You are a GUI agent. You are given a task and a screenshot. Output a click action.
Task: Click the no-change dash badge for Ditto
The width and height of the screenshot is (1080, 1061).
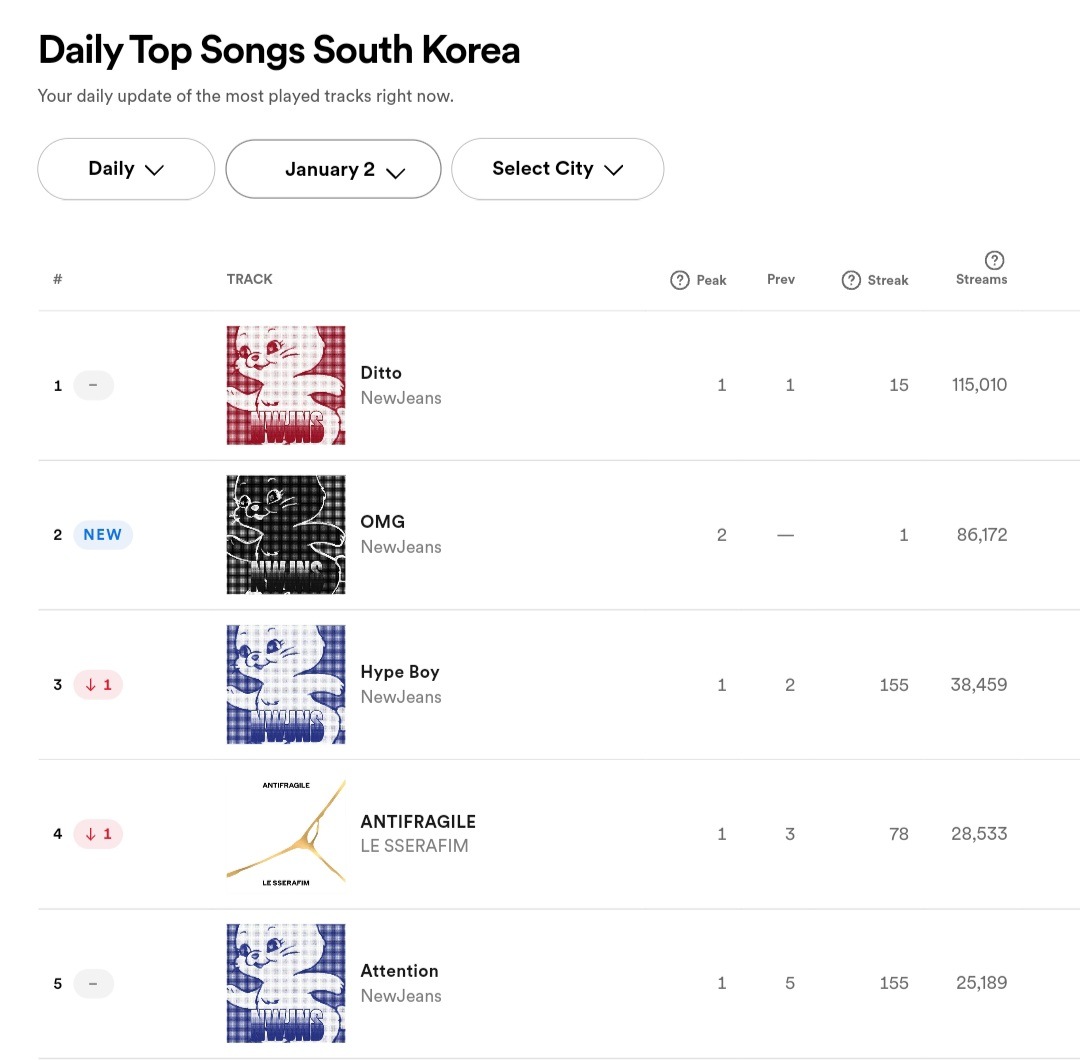tap(93, 385)
